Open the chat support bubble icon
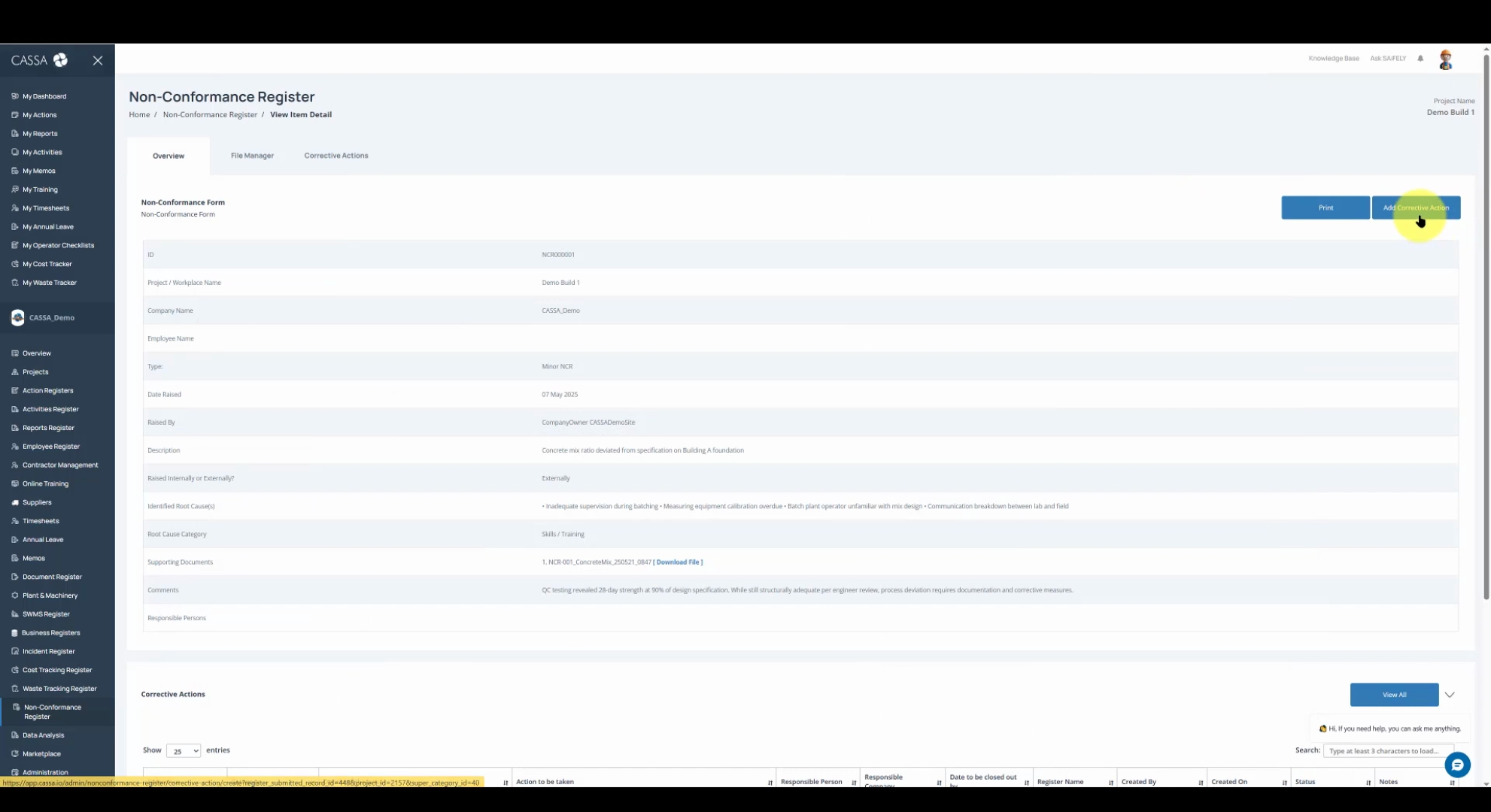The height and width of the screenshot is (812, 1491). (x=1457, y=765)
